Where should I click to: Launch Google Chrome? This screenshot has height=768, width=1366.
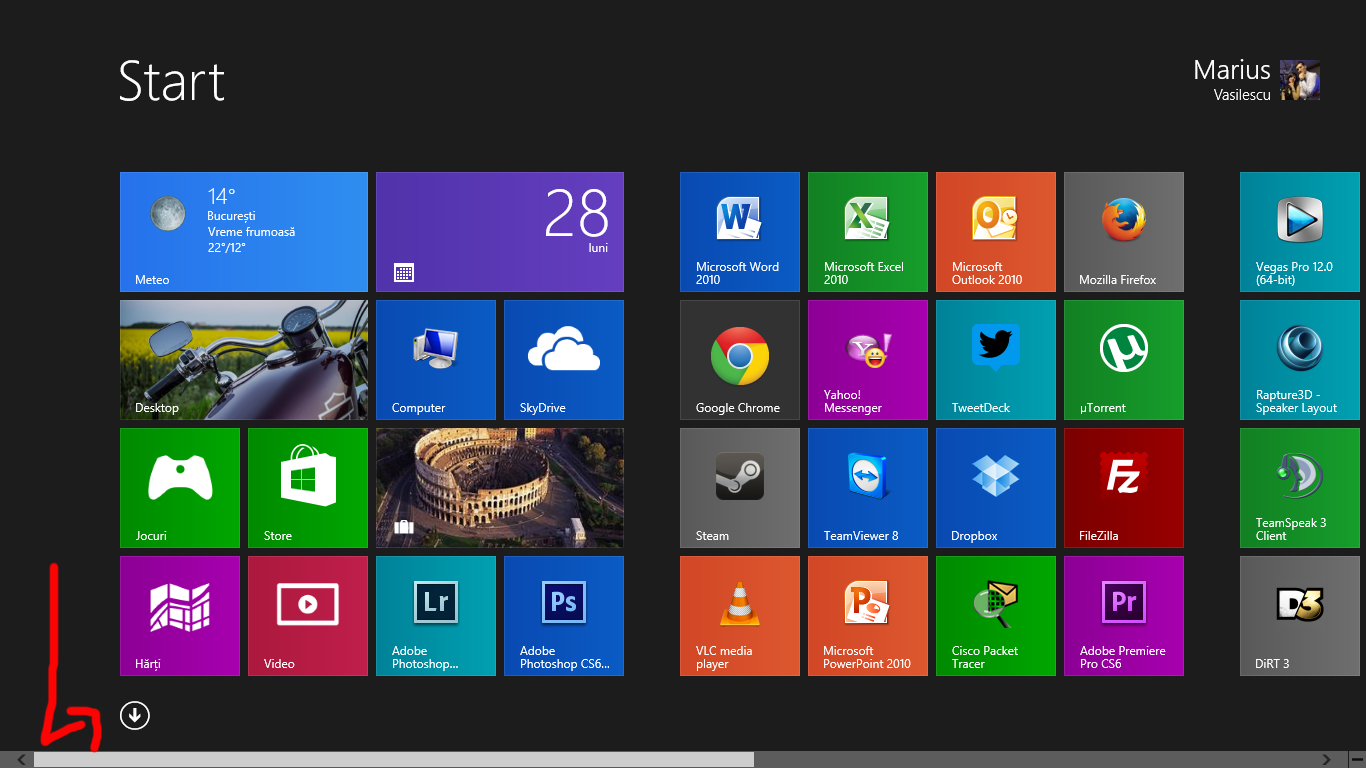(x=740, y=360)
